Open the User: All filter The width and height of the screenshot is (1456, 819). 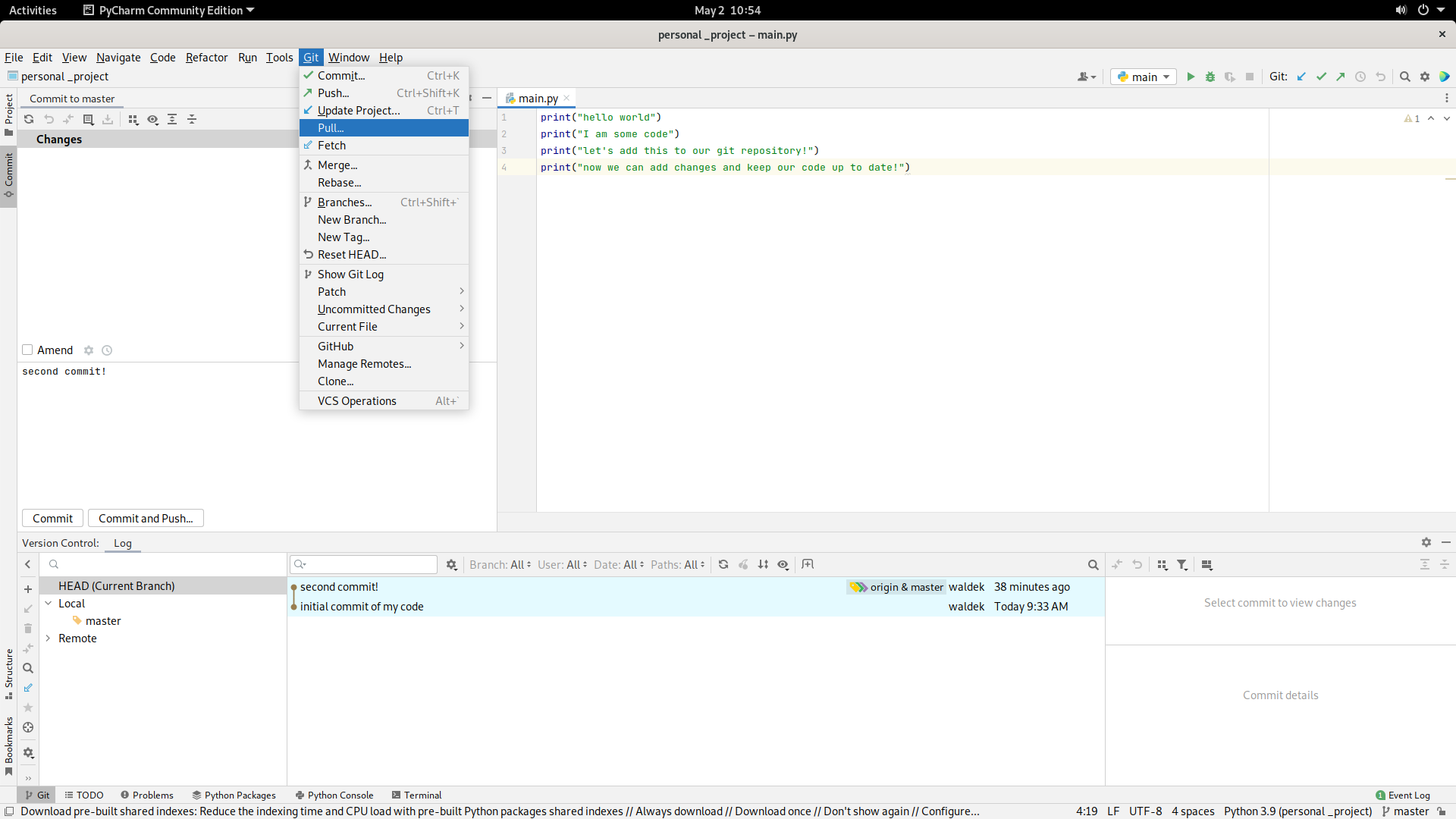tap(562, 564)
